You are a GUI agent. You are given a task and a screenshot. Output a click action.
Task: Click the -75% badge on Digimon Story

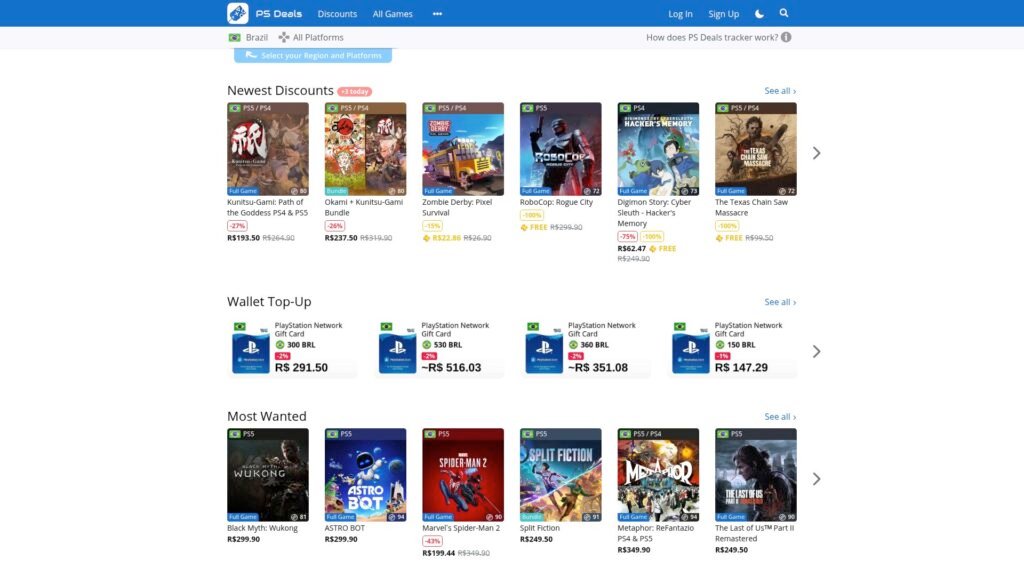[628, 236]
